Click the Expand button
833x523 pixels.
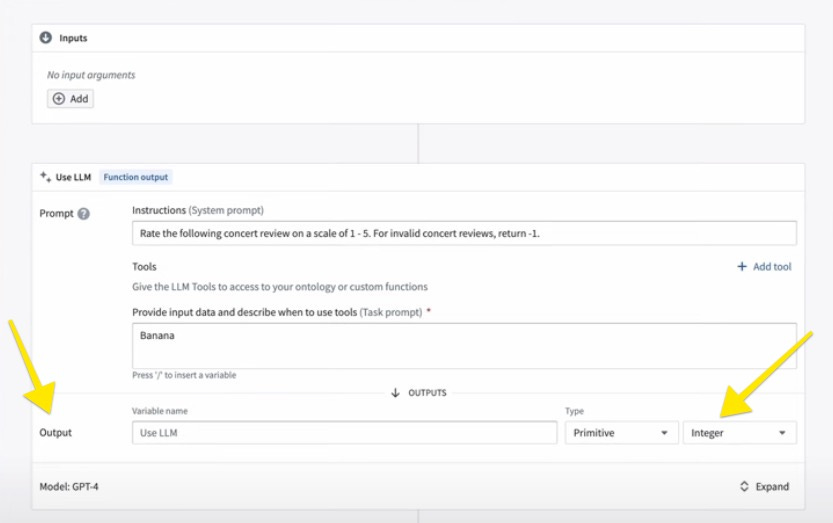click(x=764, y=486)
